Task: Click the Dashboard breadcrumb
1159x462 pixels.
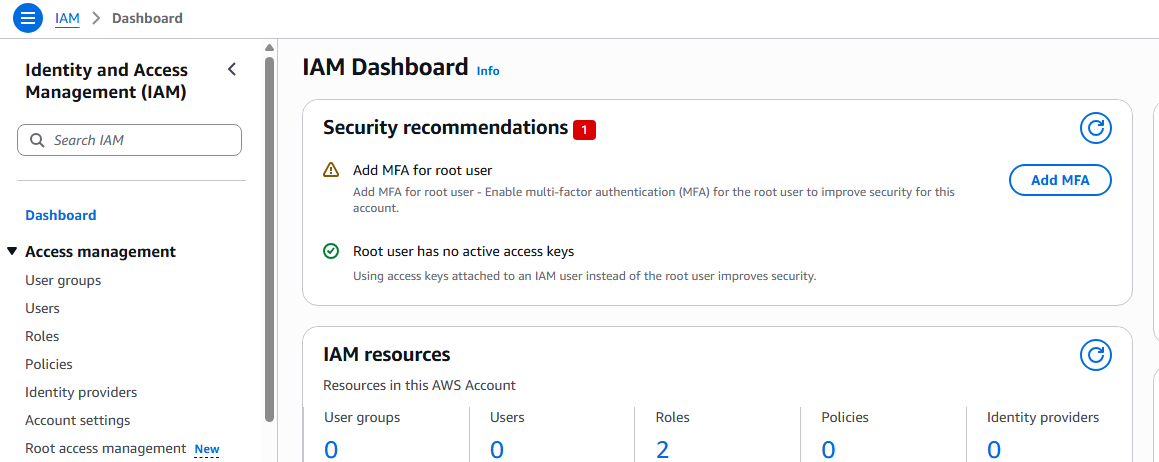Action: point(147,18)
